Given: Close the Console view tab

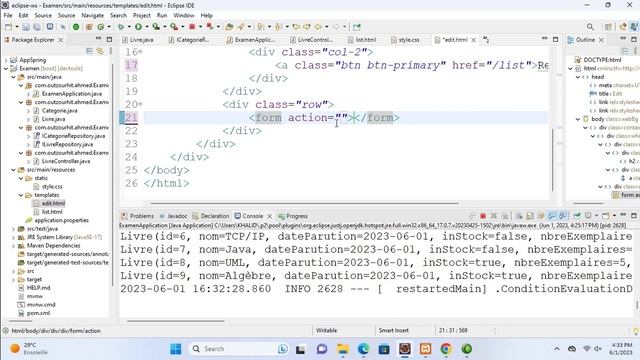Looking at the screenshot, I should [269, 216].
